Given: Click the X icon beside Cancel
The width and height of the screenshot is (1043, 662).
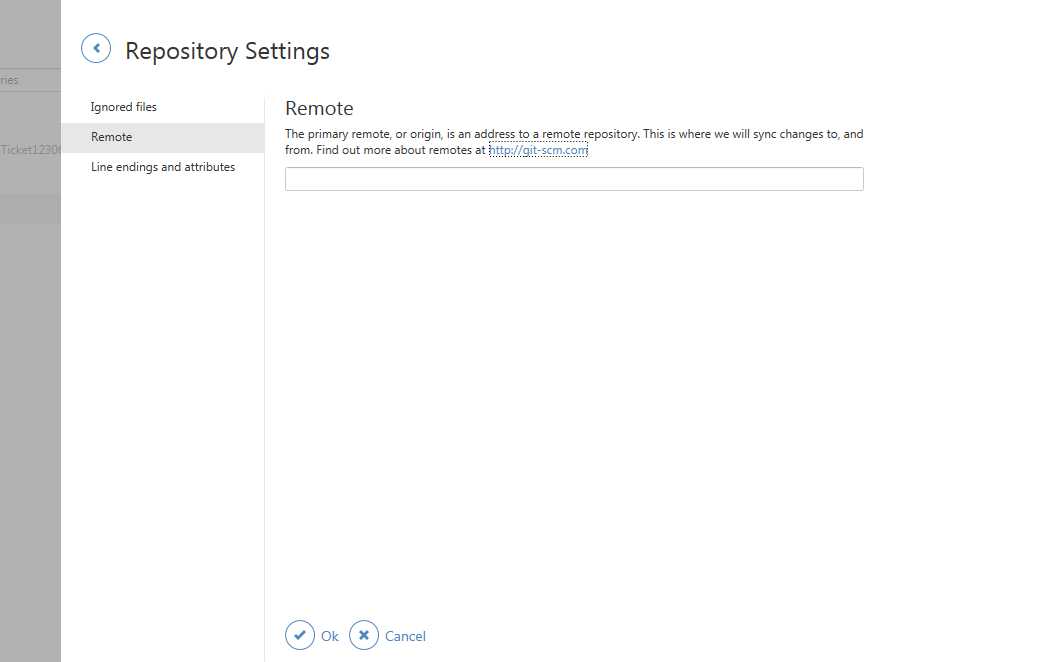Looking at the screenshot, I should point(364,635).
